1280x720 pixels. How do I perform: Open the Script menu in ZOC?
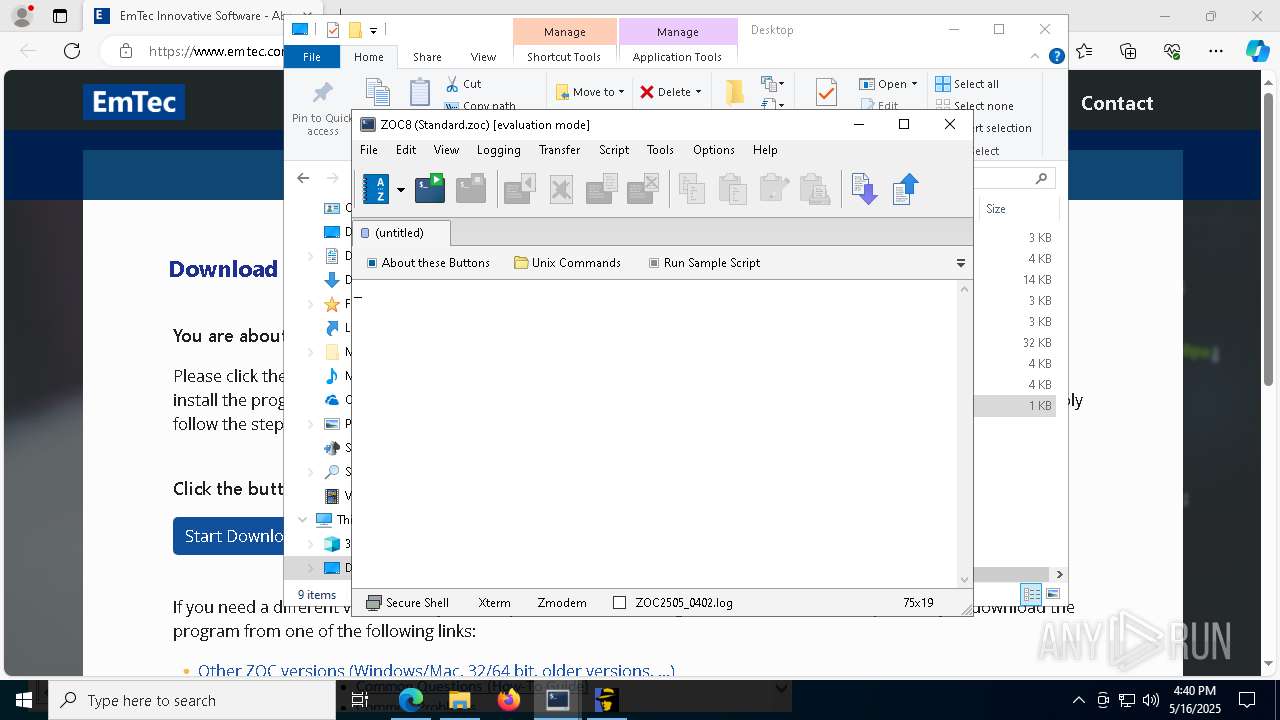614,150
